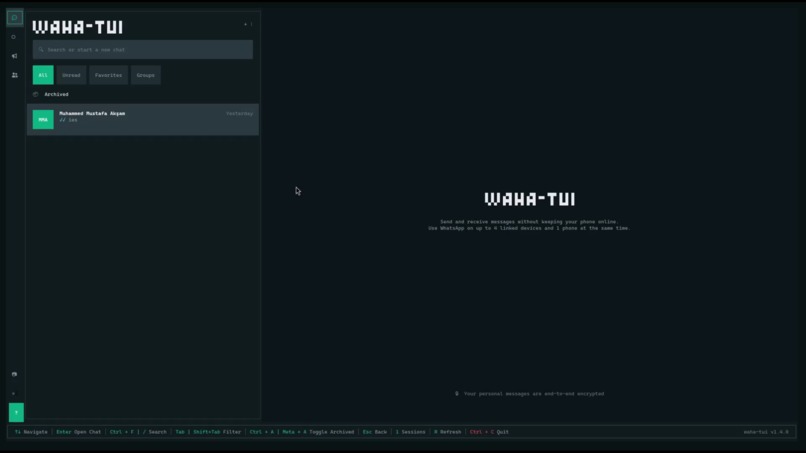Image resolution: width=806 pixels, height=453 pixels.
Task: Click the small icon above the sidebar settings dot
Action: [x=14, y=374]
